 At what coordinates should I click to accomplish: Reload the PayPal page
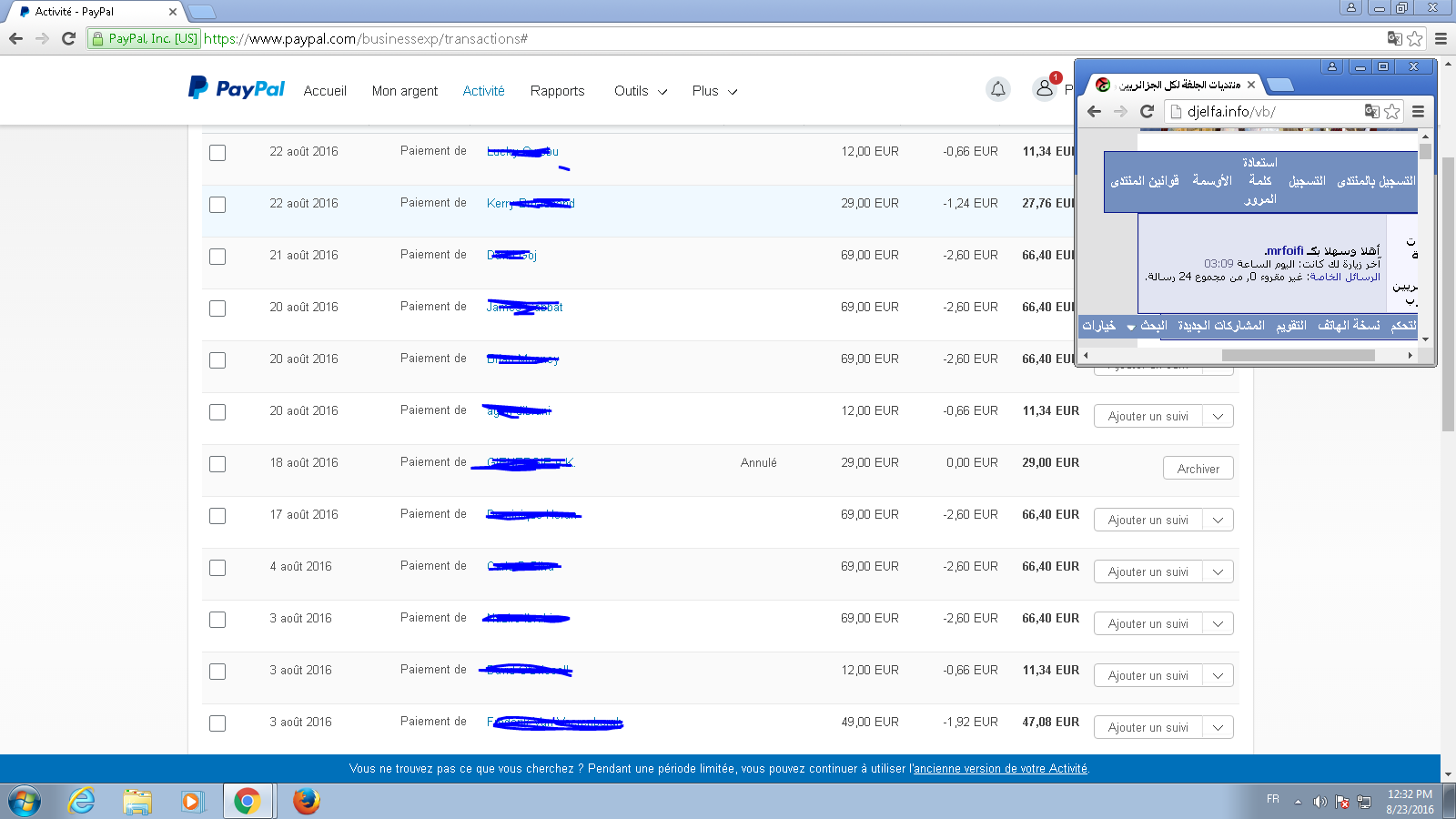[68, 38]
